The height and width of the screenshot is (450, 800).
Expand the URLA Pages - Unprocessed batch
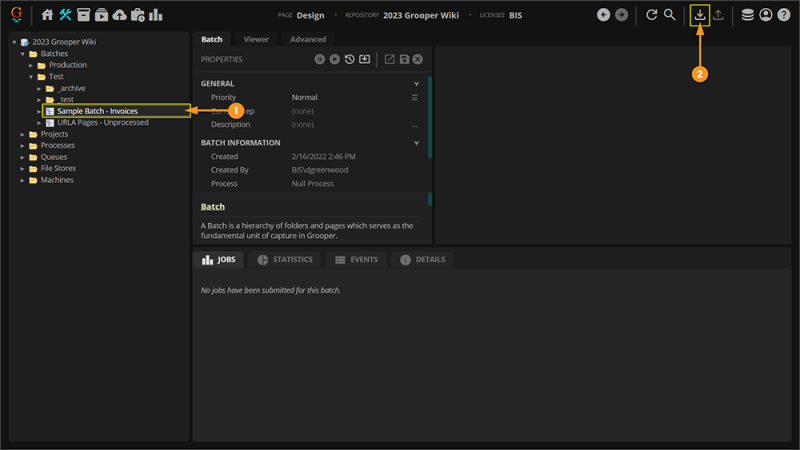point(39,123)
